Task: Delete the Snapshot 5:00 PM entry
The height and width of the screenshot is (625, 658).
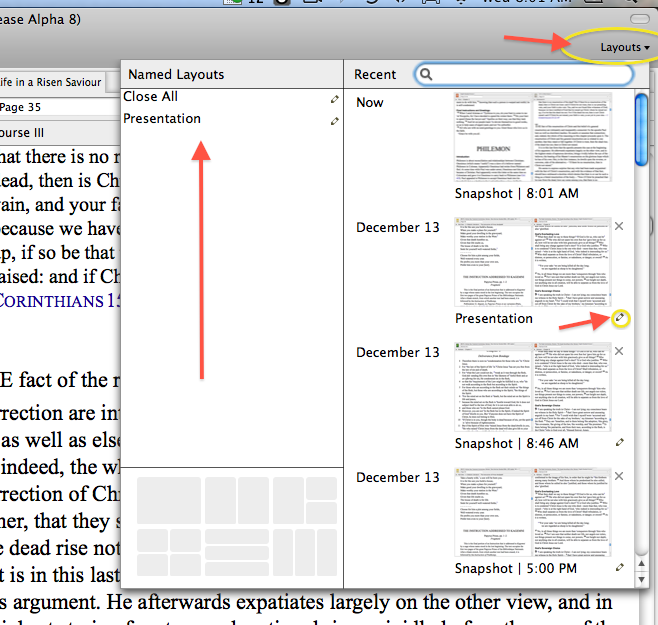Action: tap(619, 476)
